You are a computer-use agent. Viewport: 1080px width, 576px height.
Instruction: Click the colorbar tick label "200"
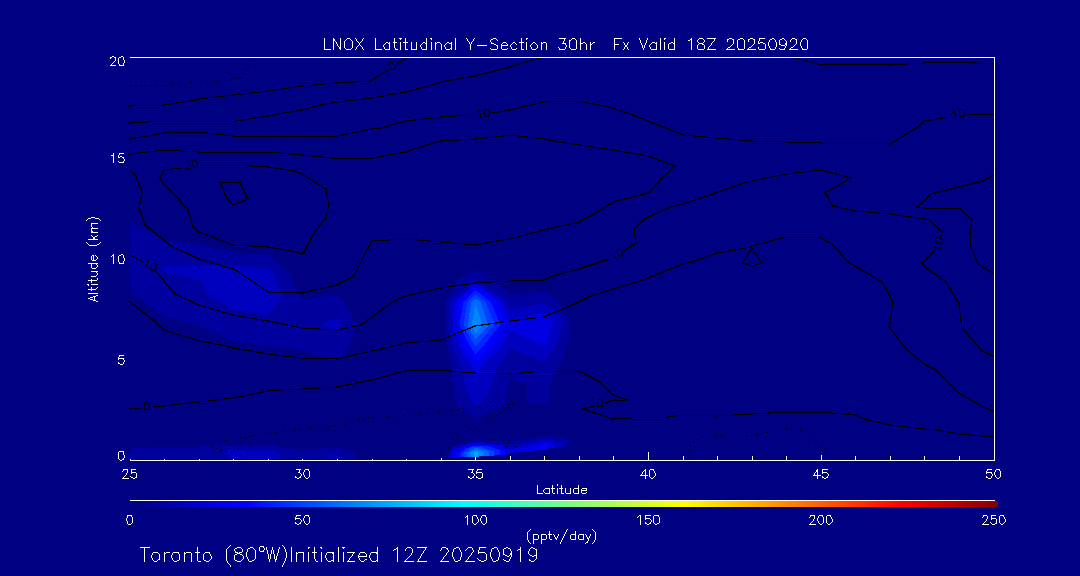coord(821,520)
